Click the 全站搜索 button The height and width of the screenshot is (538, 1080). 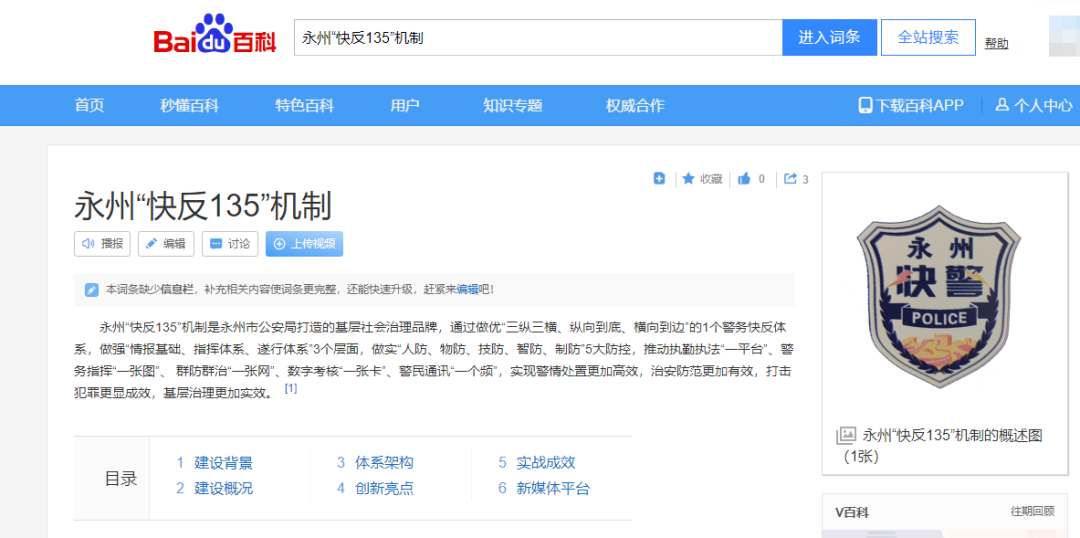[x=927, y=38]
